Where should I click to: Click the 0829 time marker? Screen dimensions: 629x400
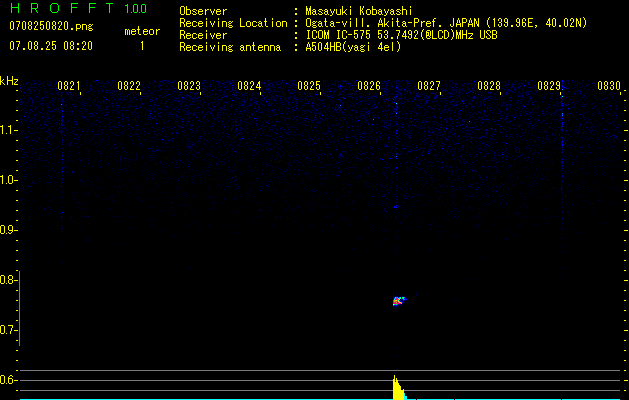pyautogui.click(x=549, y=86)
